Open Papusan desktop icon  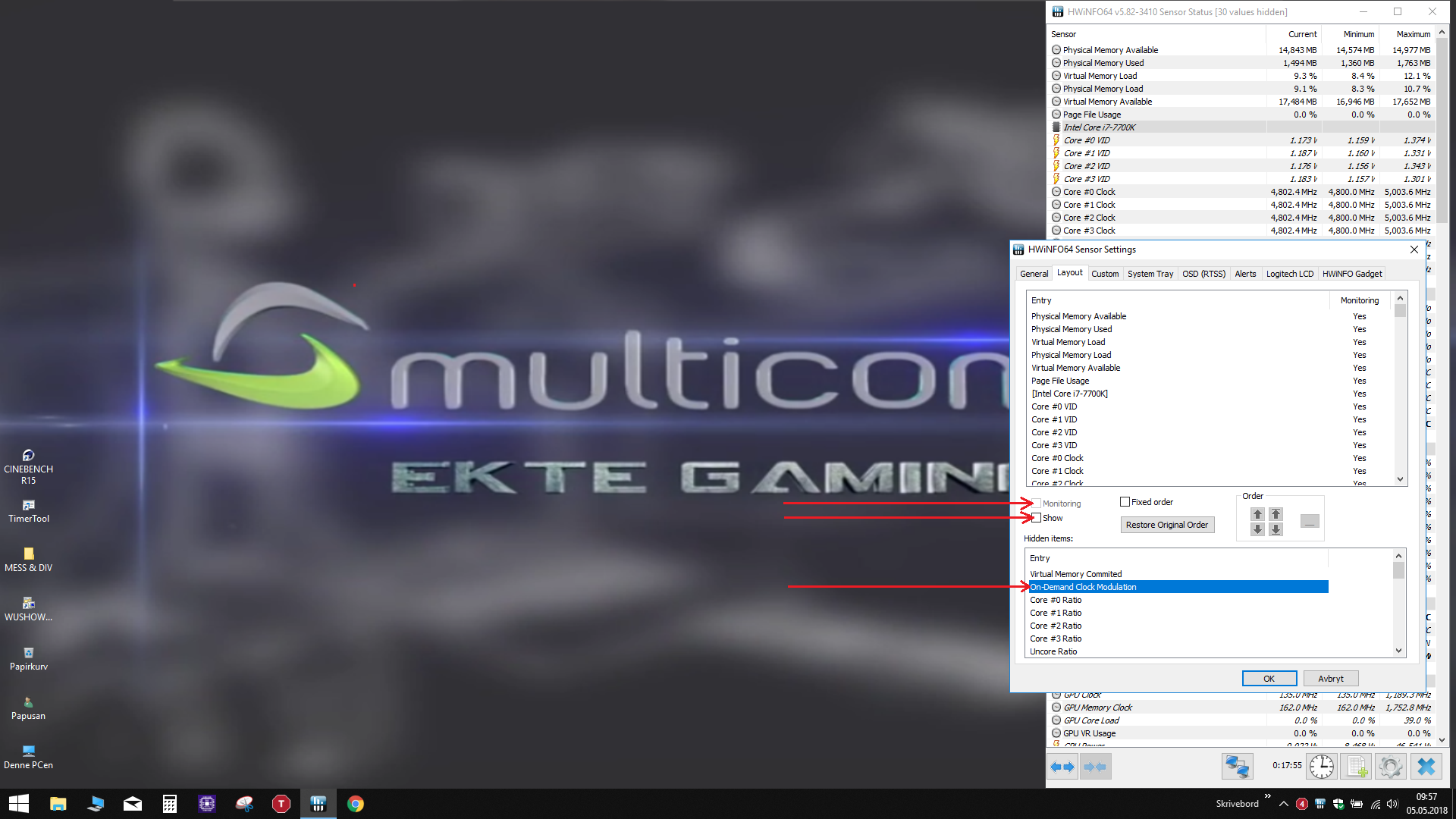click(x=28, y=708)
